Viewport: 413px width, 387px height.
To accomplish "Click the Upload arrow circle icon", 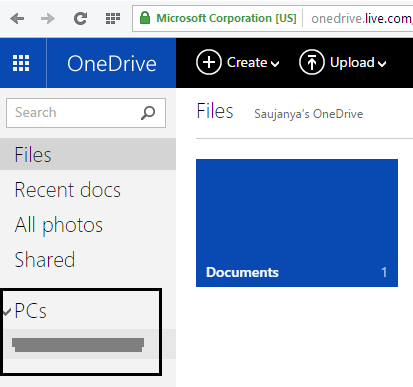I will pyautogui.click(x=312, y=62).
